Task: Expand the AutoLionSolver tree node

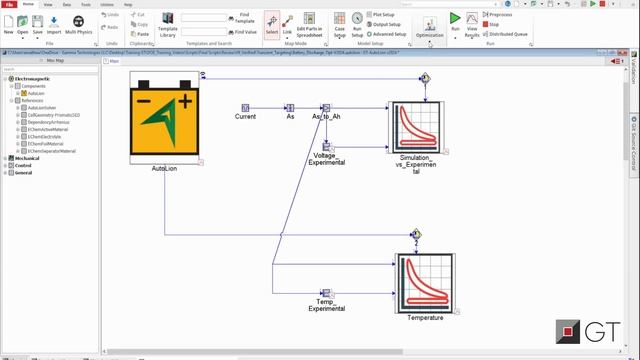Action: tap(18, 108)
